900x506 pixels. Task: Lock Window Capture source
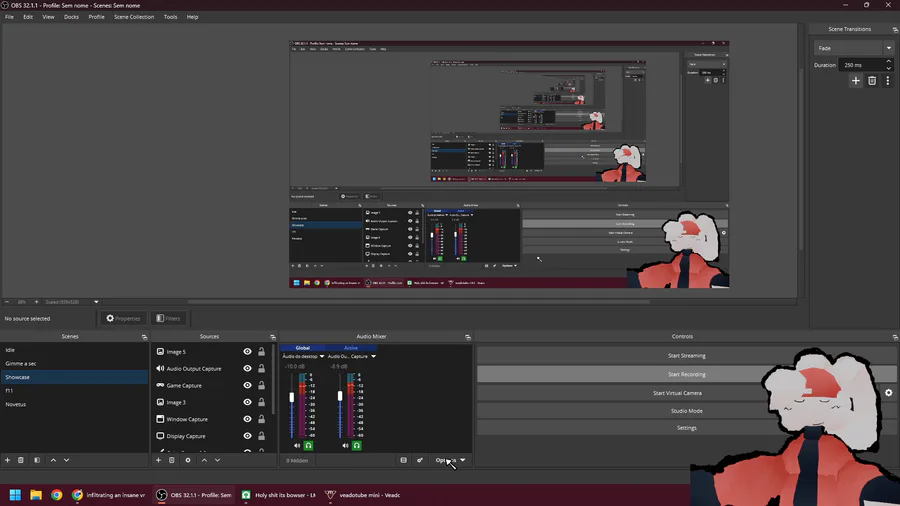[261, 419]
